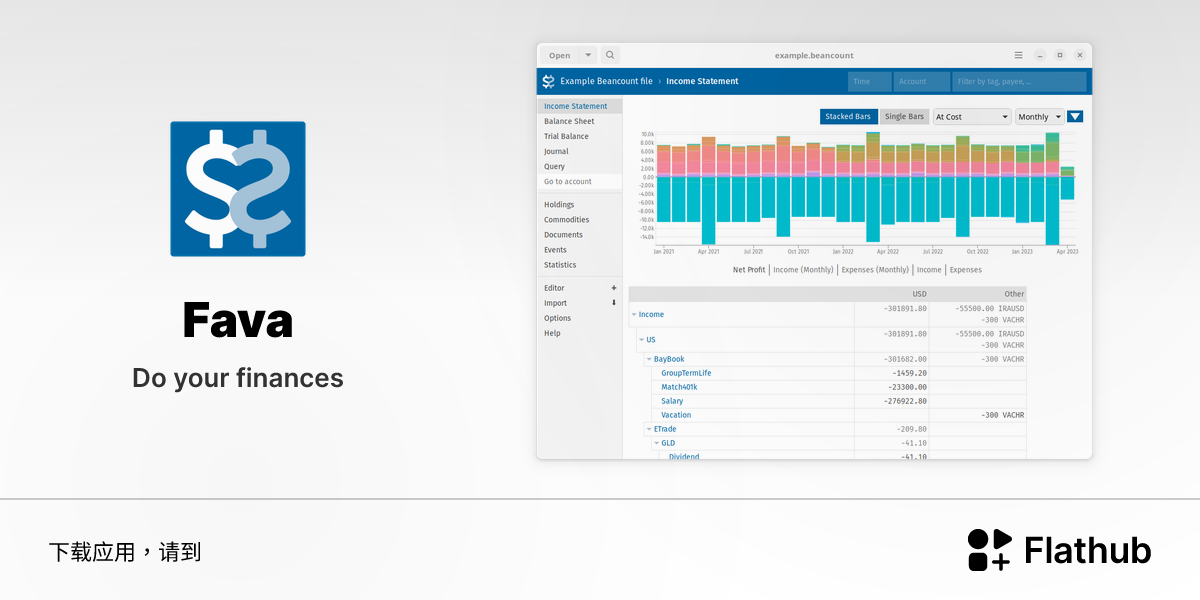The height and width of the screenshot is (600, 1200).
Task: Collapse the GLD account tree row
Action: tap(656, 443)
